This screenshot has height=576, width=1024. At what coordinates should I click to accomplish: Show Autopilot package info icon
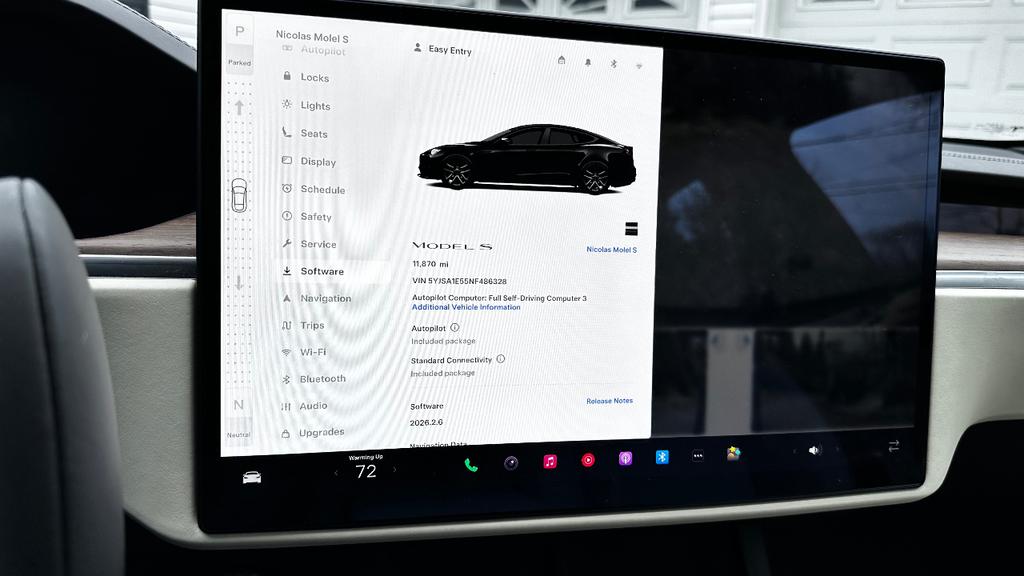[x=455, y=327]
